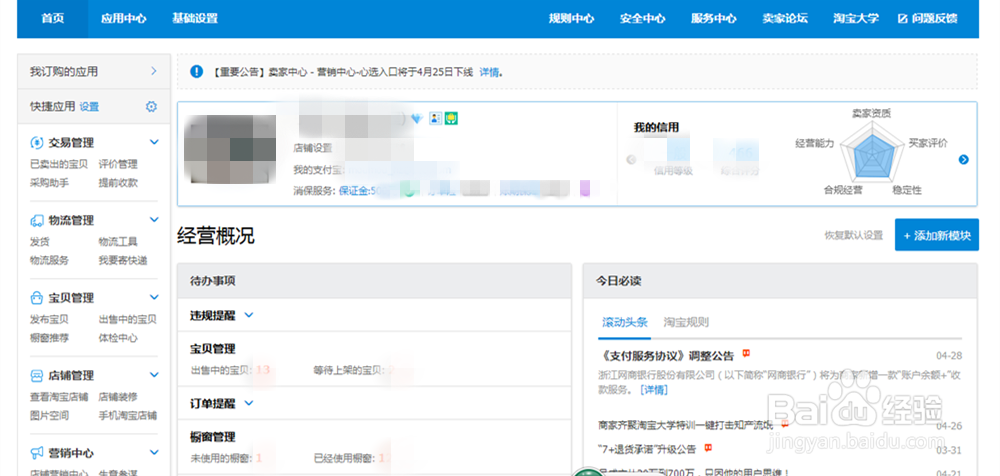This screenshot has height=476, width=1000.
Task: Go to 服务中心 in top bar
Action: tap(714, 19)
